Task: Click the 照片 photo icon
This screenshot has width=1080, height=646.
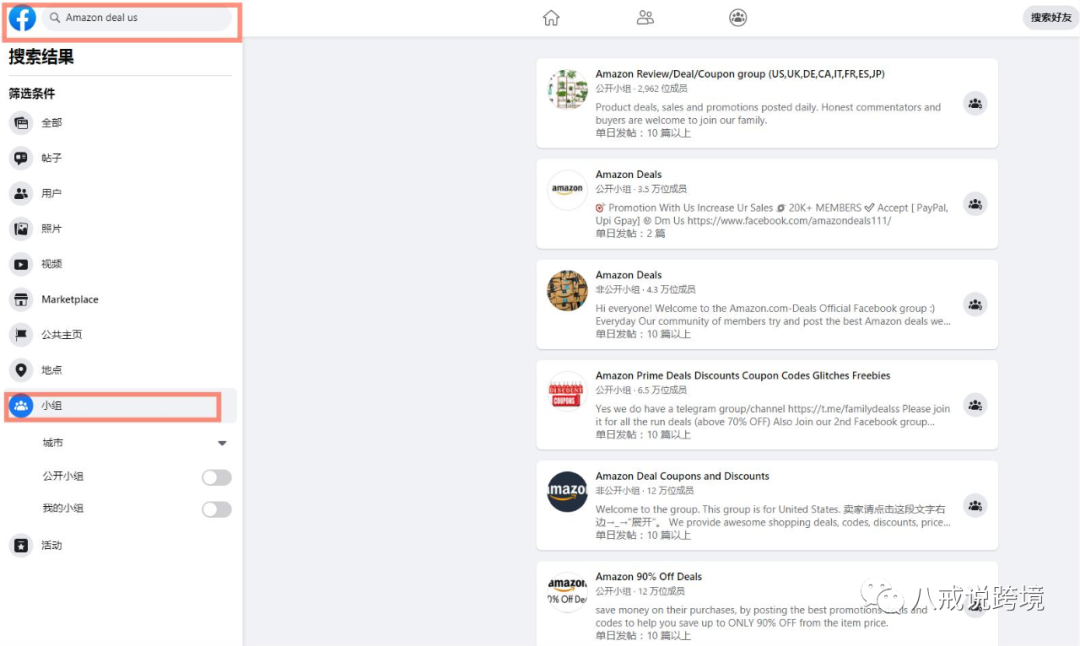Action: 21,229
